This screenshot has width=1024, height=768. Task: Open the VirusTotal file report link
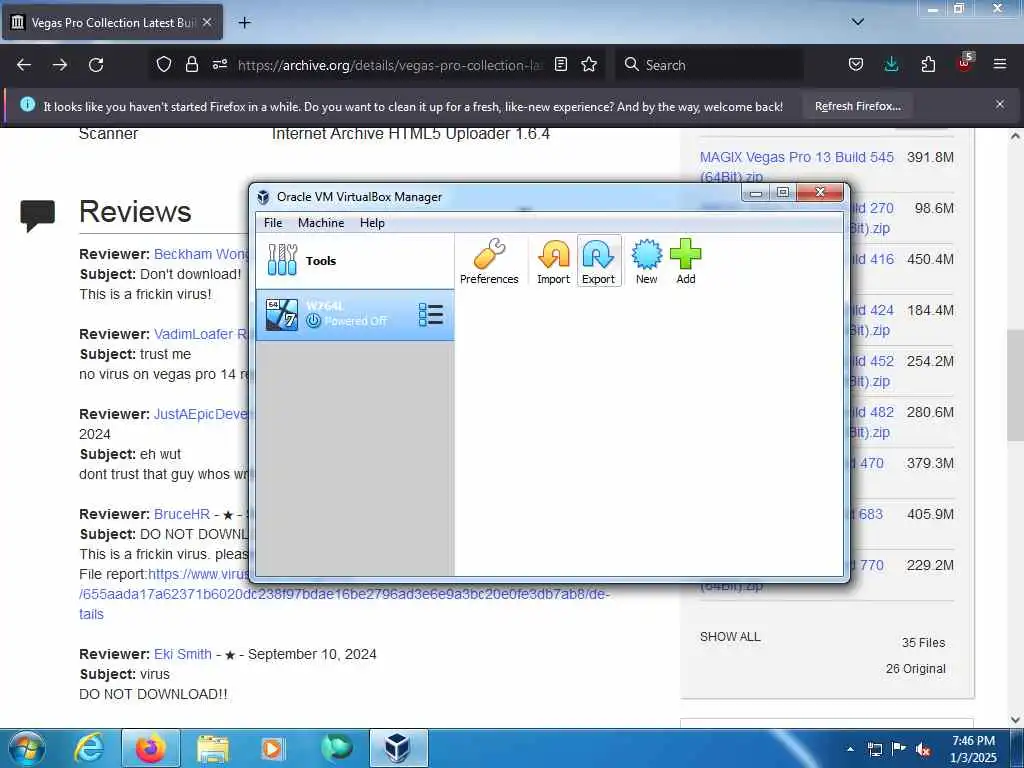point(344,594)
